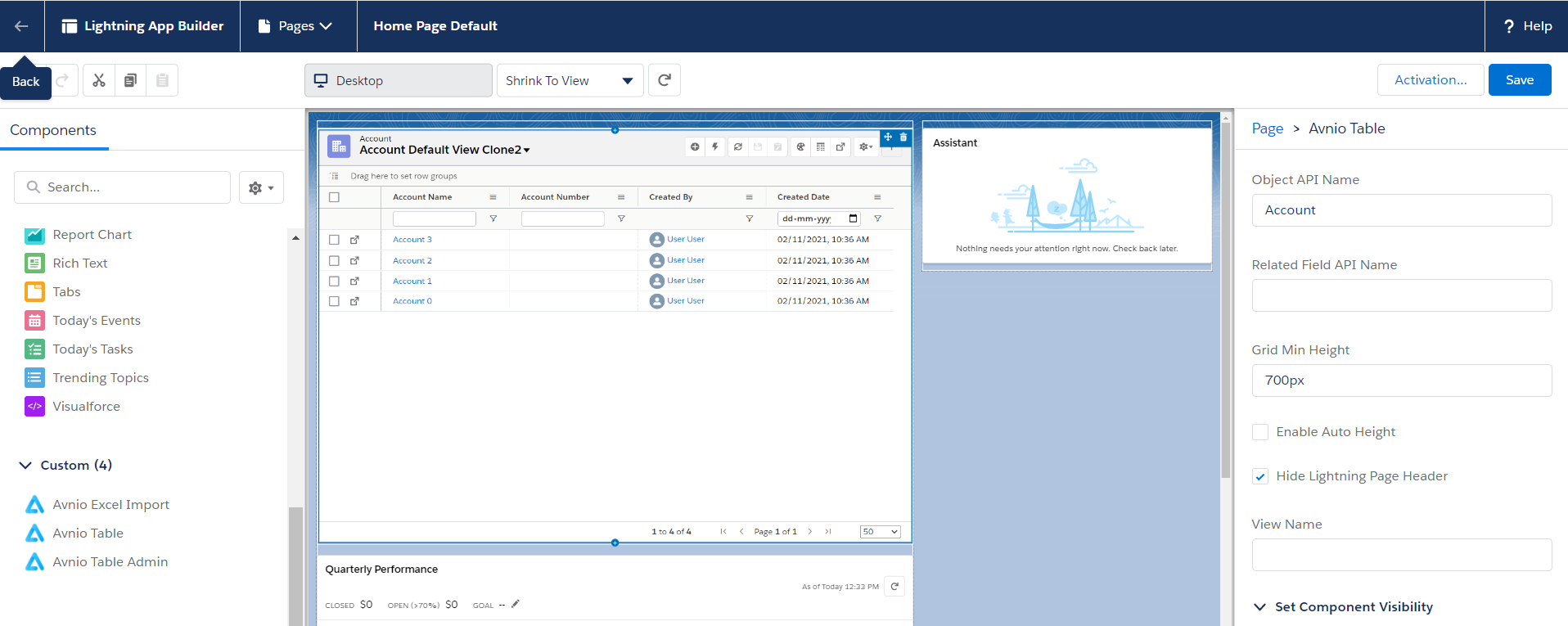The image size is (1568, 626).
Task: Click the Save button
Action: point(1519,80)
